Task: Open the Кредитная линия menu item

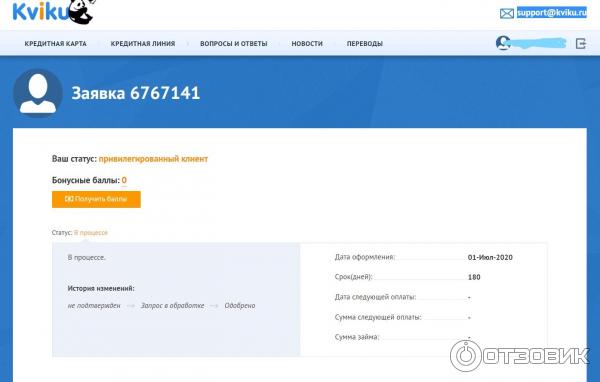Action: point(143,44)
